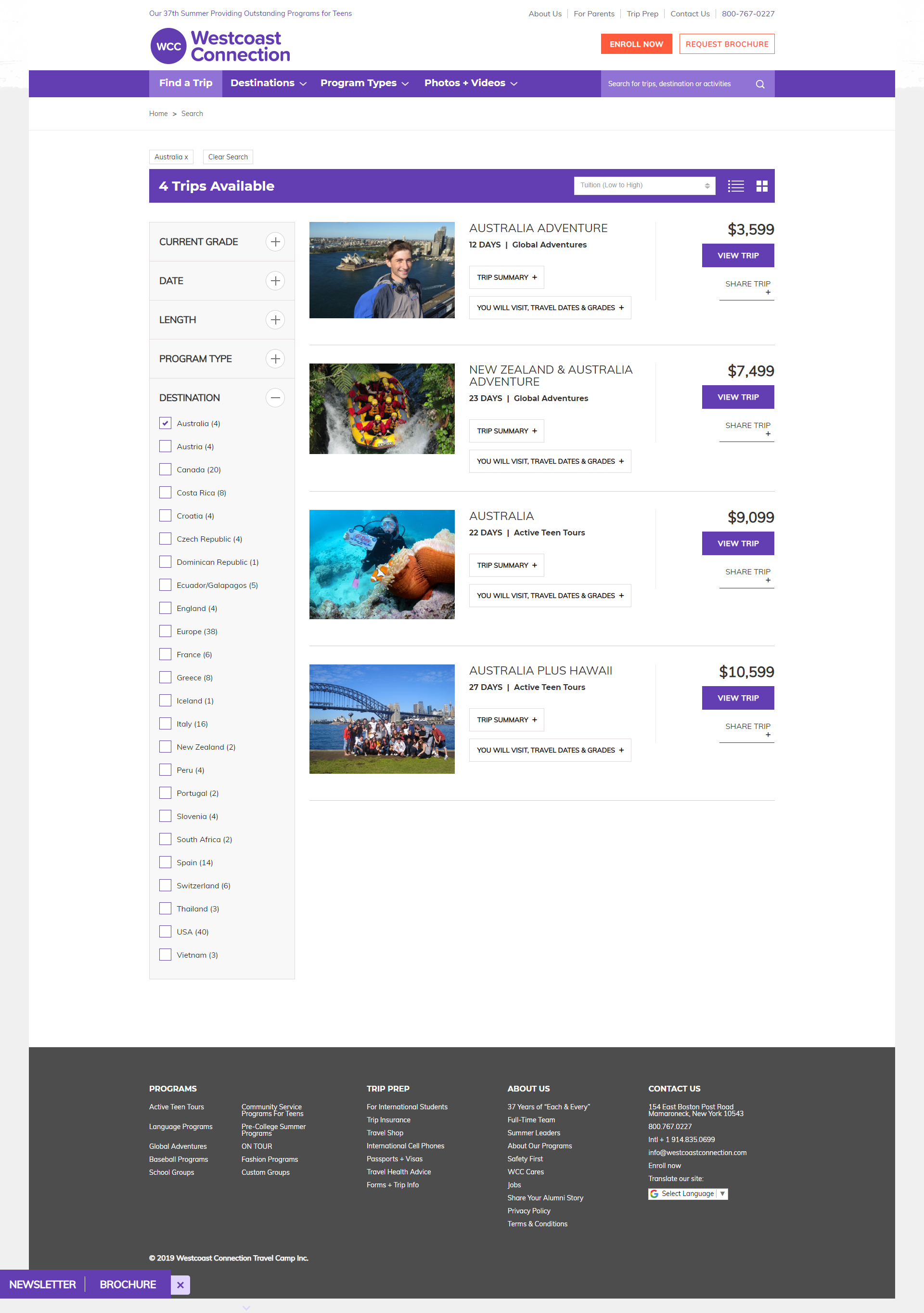The height and width of the screenshot is (1313, 924).
Task: Enable the New Zealand checkbox
Action: tap(165, 747)
